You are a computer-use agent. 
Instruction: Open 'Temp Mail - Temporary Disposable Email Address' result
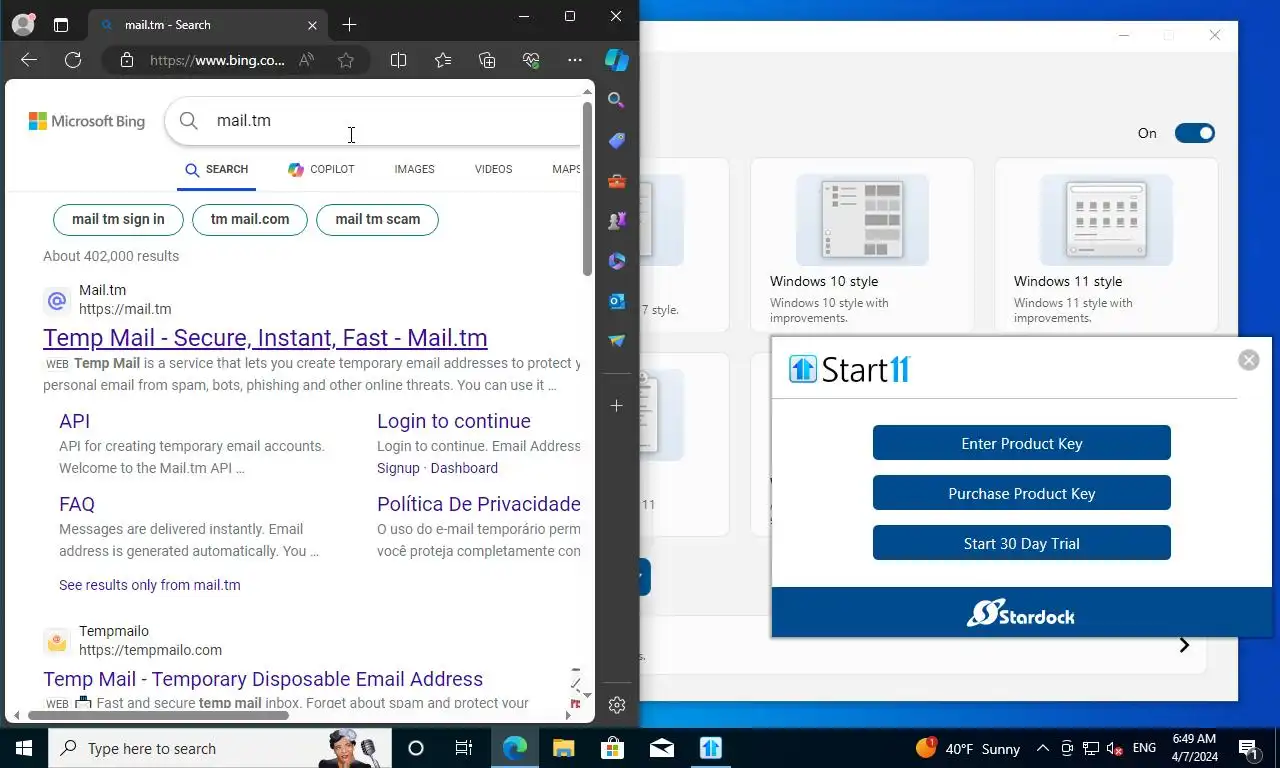pyautogui.click(x=263, y=679)
